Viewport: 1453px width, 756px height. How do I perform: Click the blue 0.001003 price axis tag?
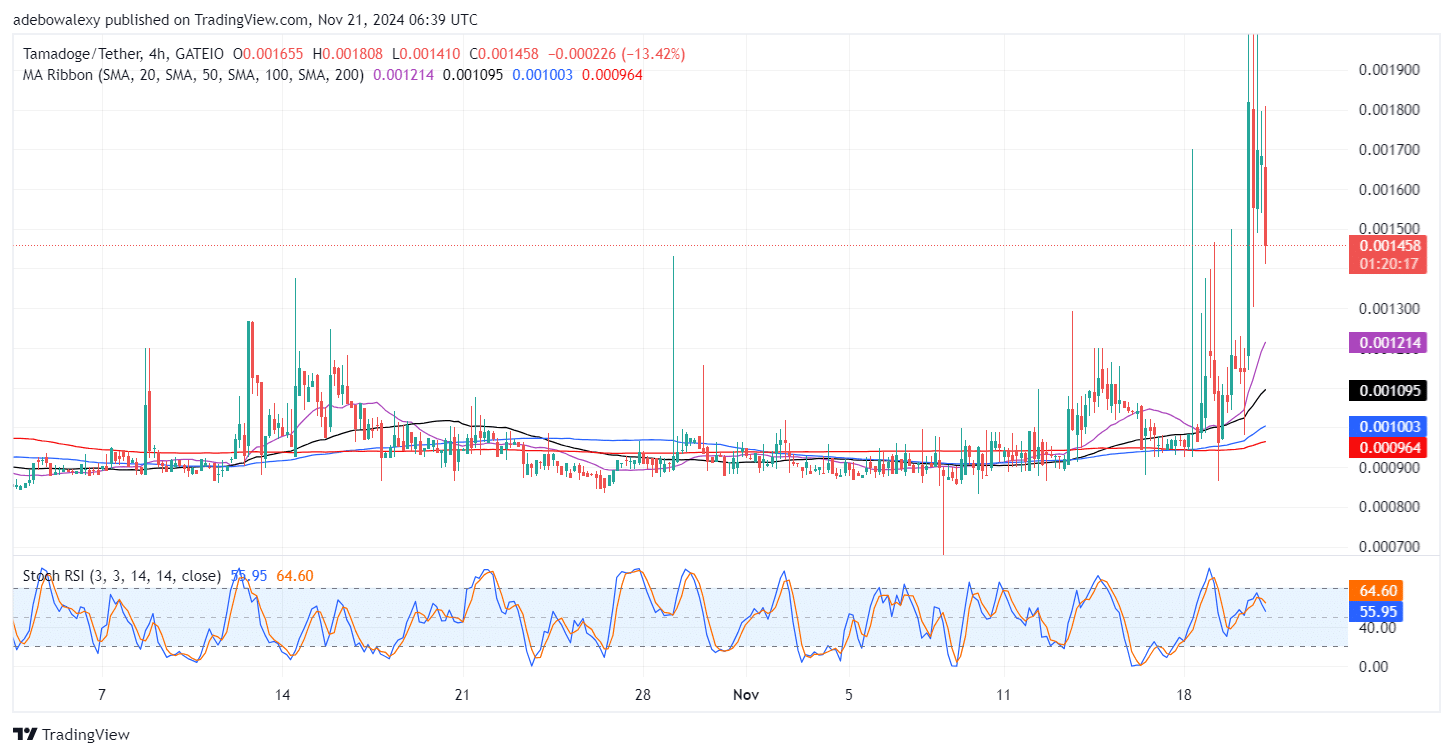[x=1389, y=427]
